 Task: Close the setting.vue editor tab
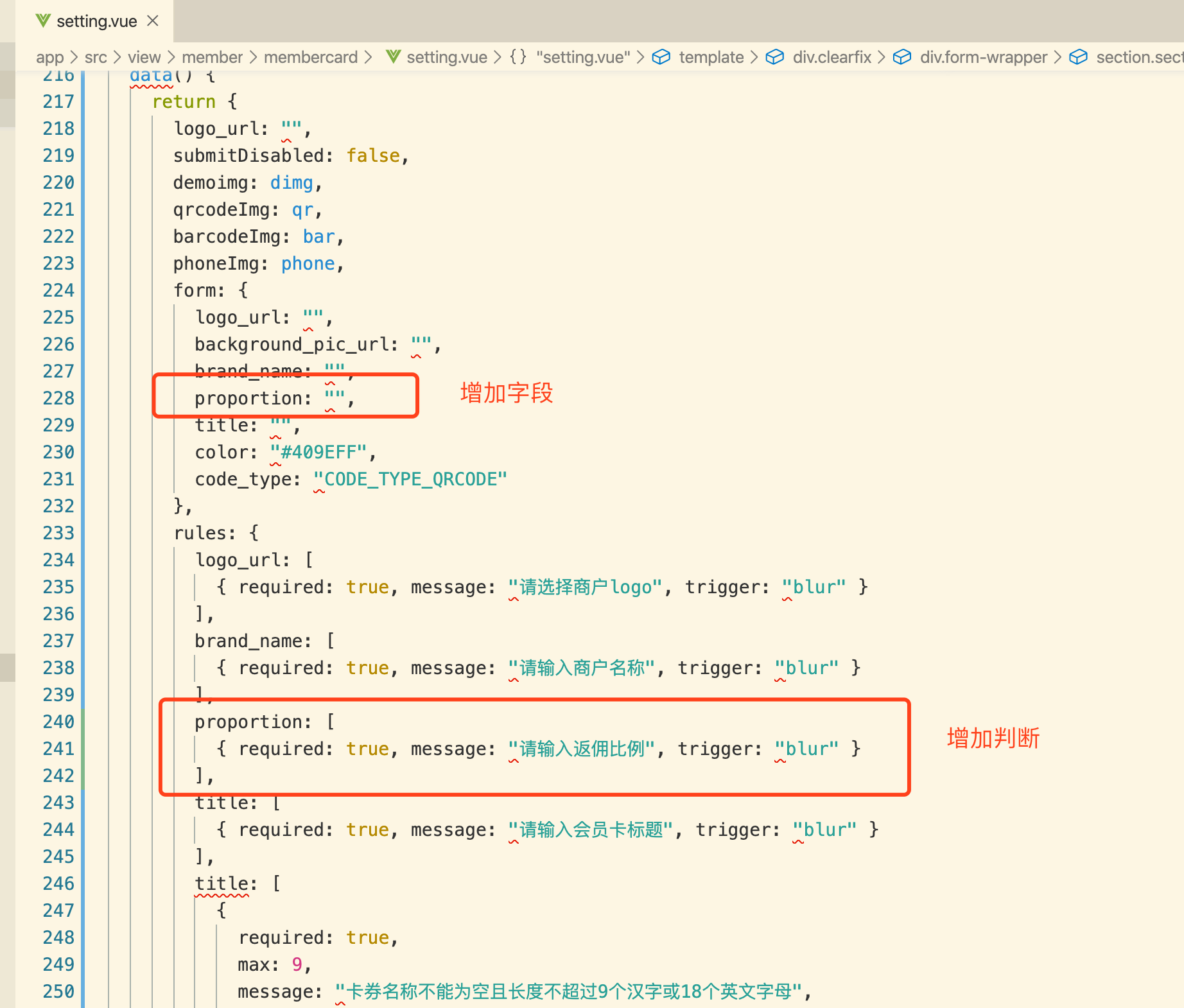[153, 21]
